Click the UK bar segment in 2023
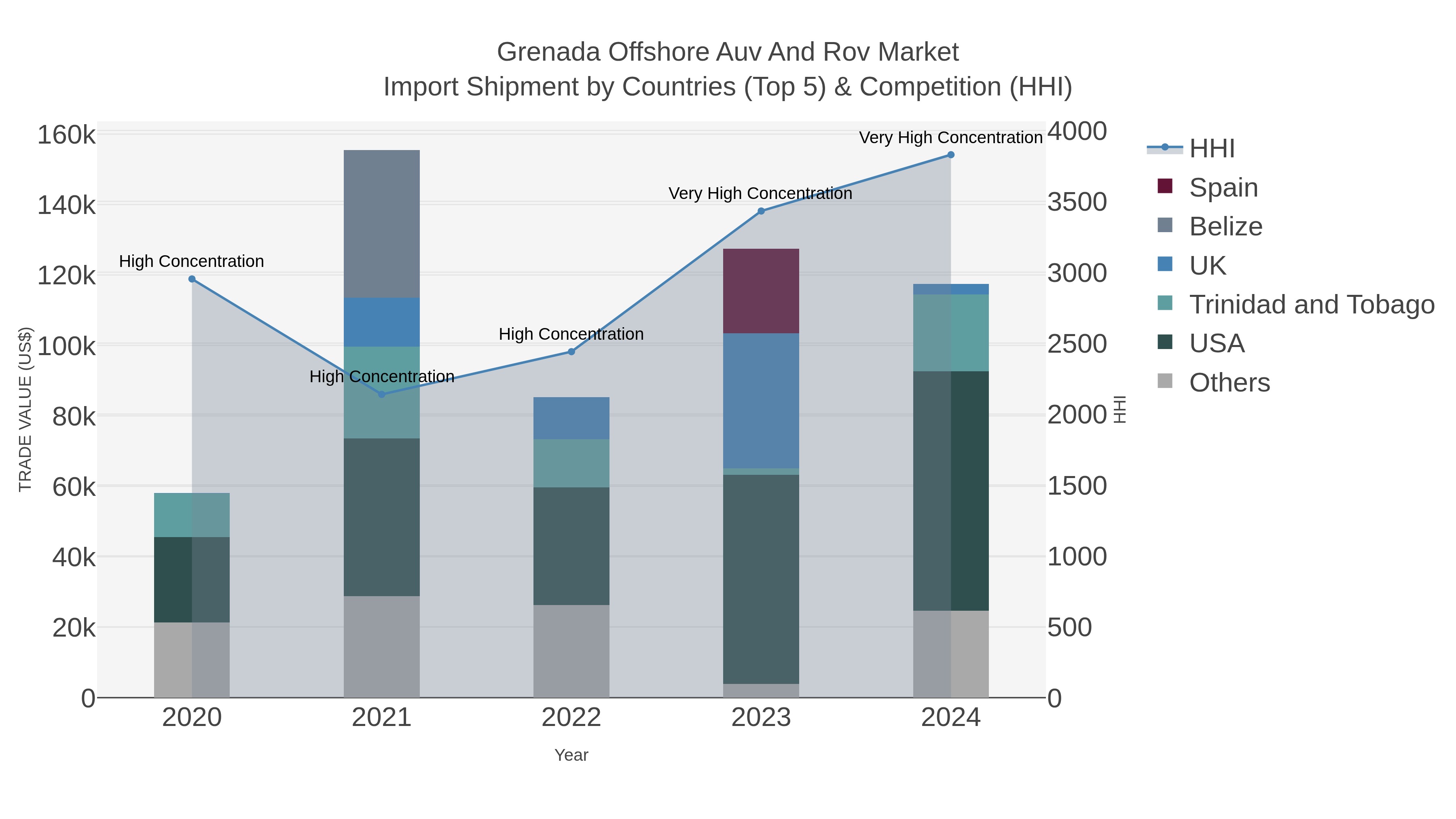 (x=761, y=401)
